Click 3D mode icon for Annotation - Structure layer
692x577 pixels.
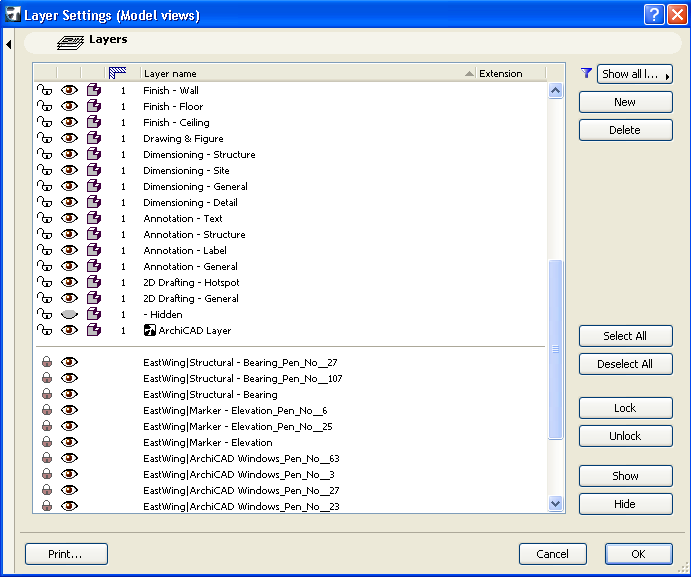click(94, 234)
